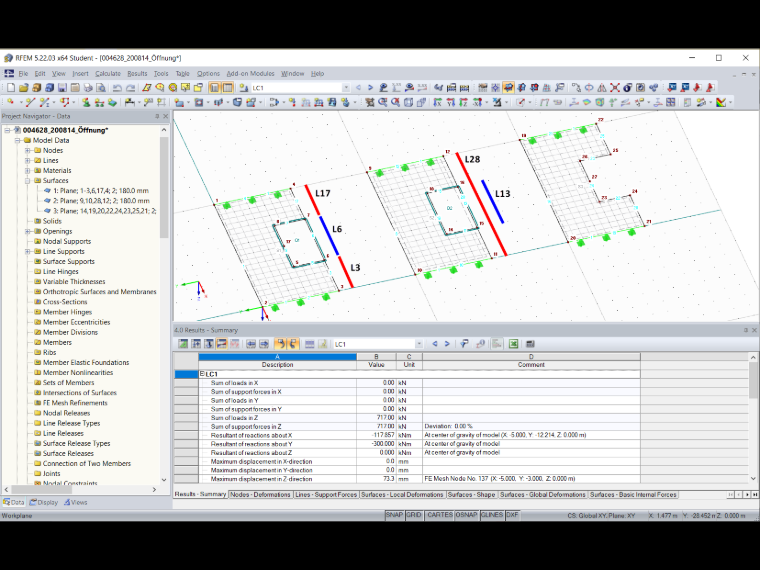Viewport: 760px width, 570px height.
Task: Close the Project Navigator panel
Action: (x=165, y=116)
